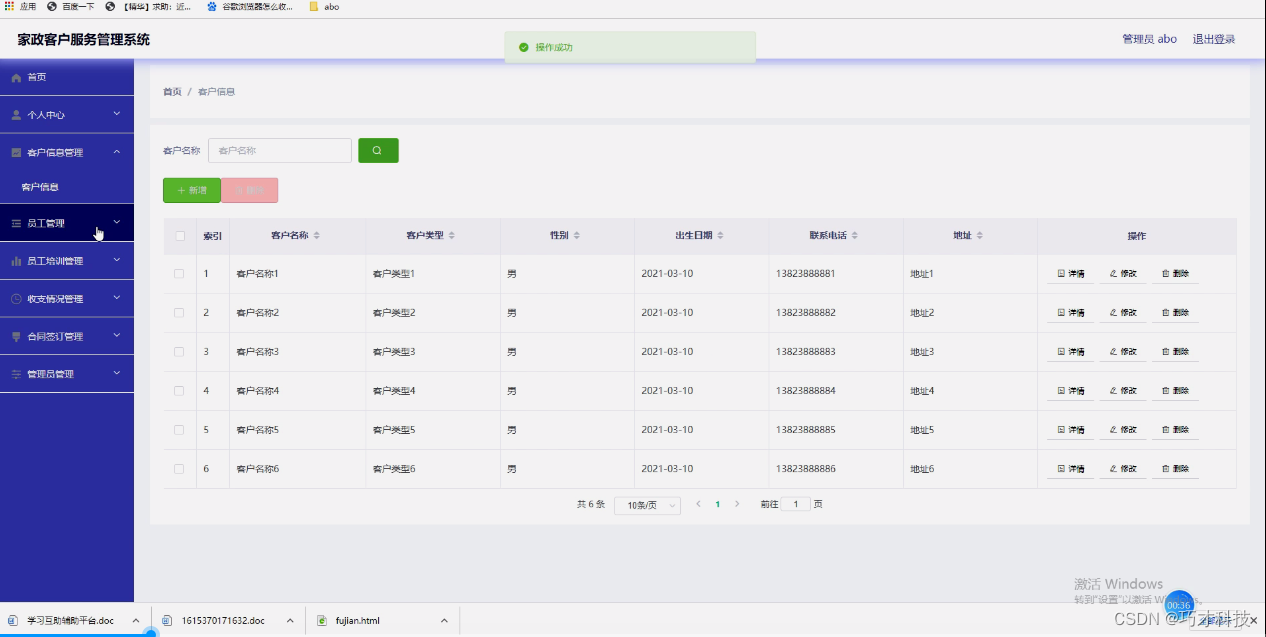
Task: Collapse the 客户信息管理 menu chevron
Action: click(117, 152)
